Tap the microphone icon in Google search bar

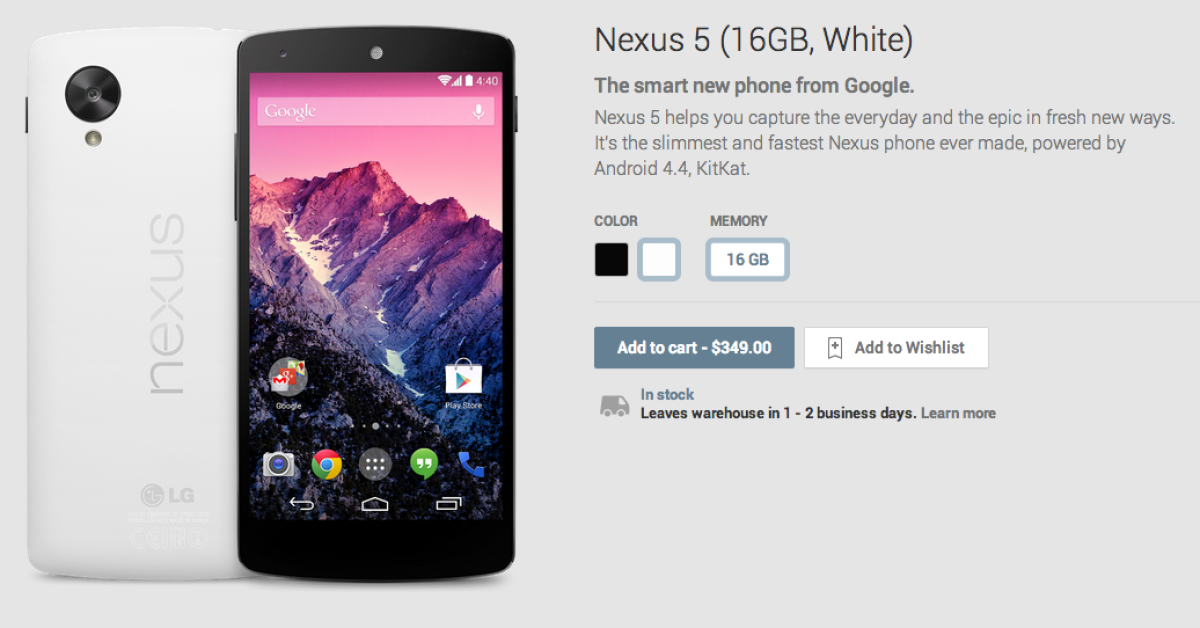478,111
